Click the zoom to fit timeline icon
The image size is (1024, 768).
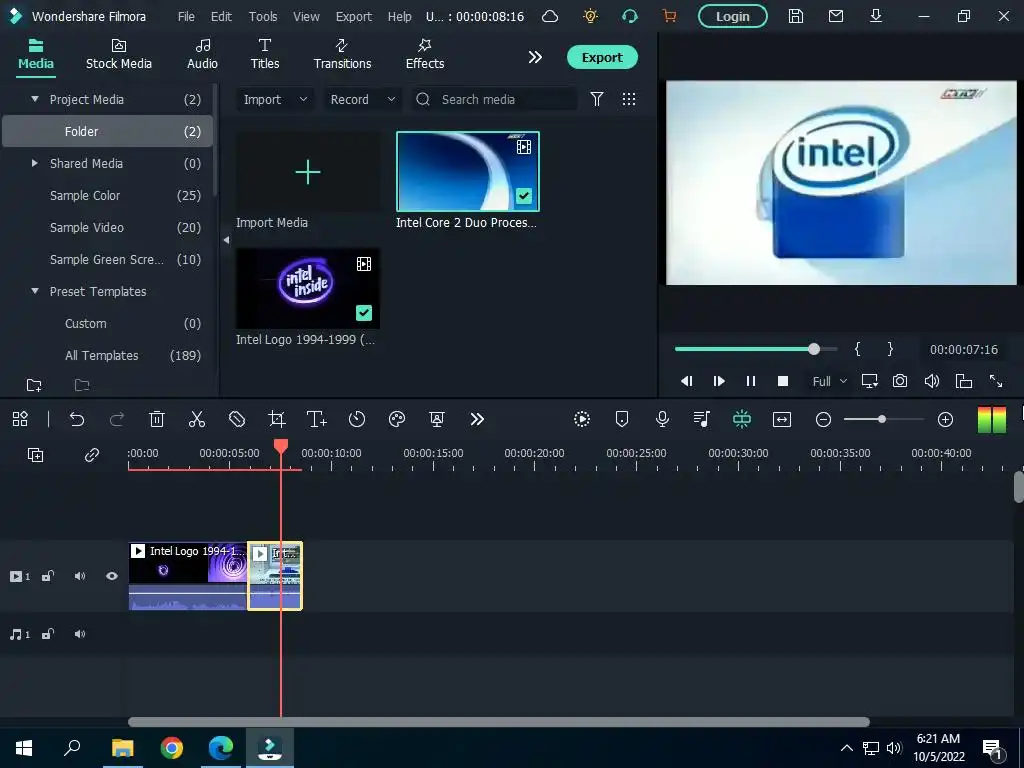782,419
